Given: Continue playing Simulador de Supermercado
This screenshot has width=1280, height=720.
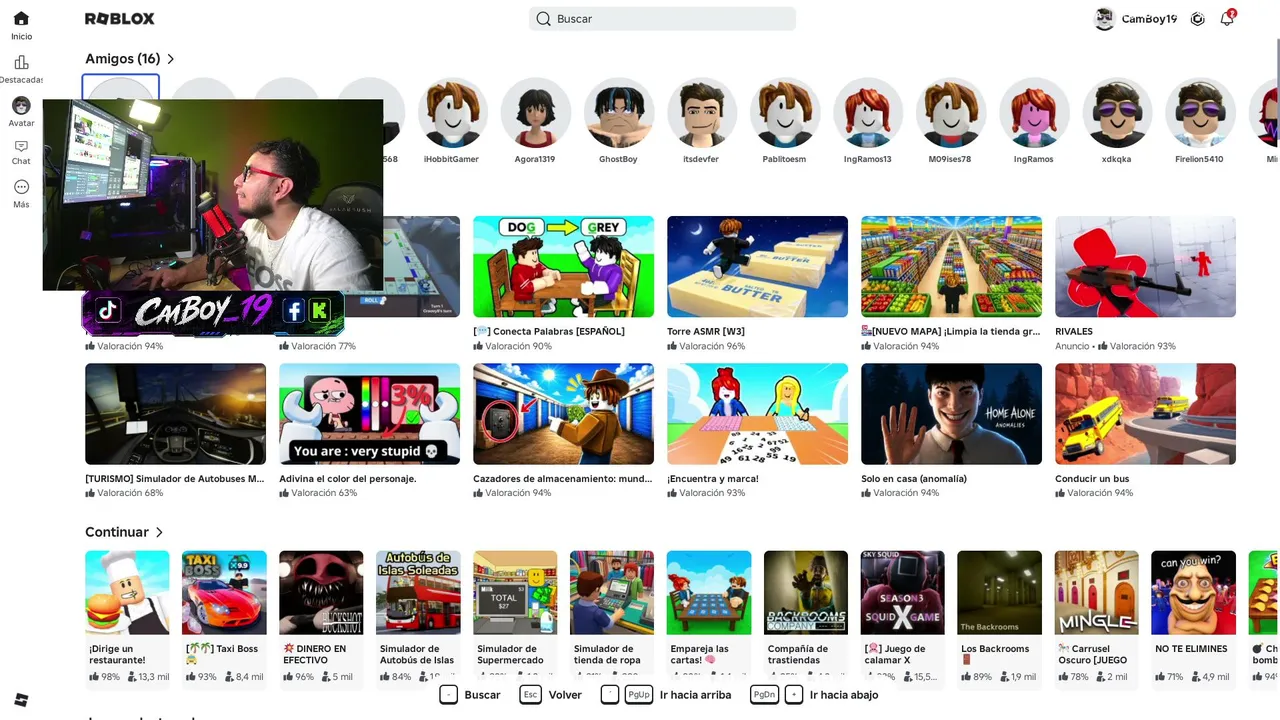Looking at the screenshot, I should point(515,592).
